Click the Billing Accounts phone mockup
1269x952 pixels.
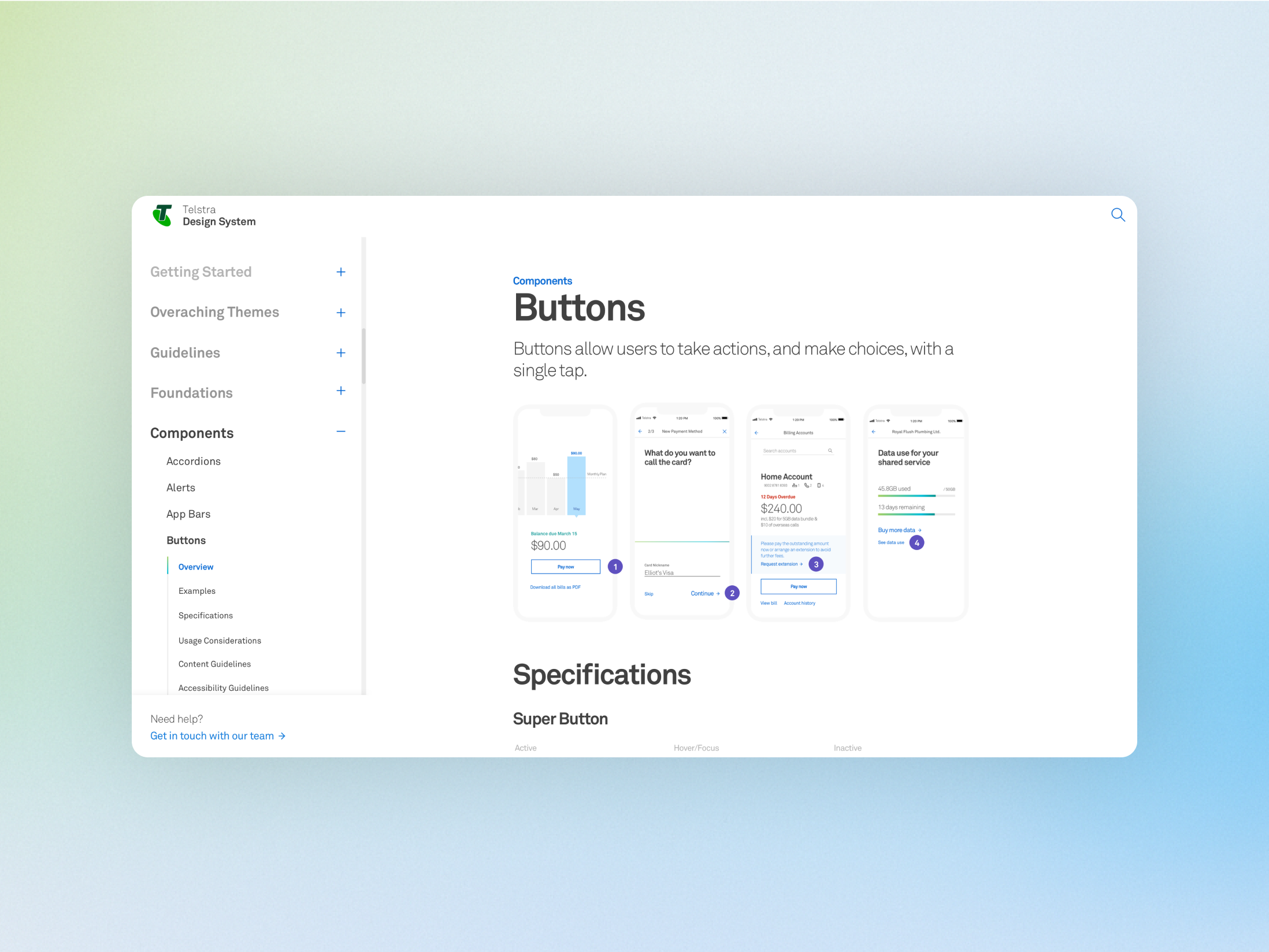pos(798,513)
